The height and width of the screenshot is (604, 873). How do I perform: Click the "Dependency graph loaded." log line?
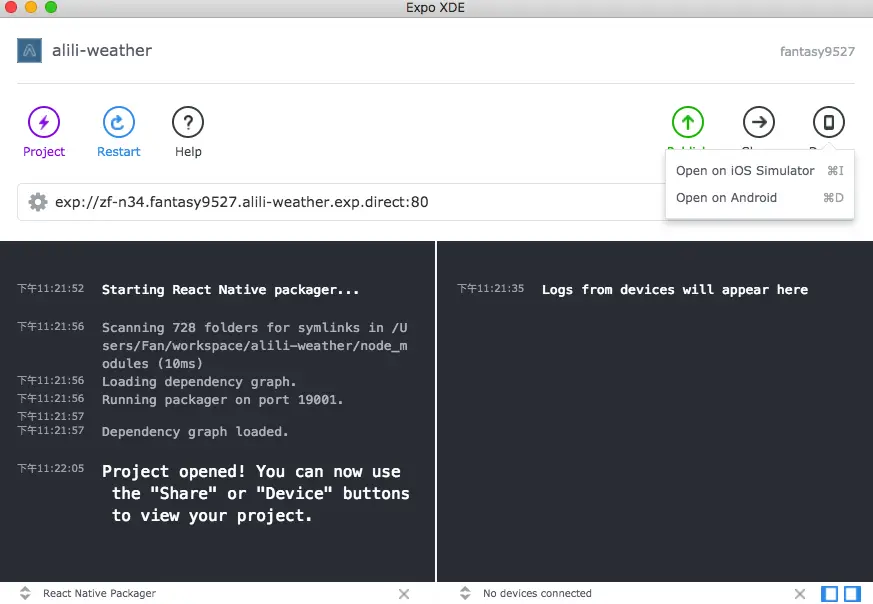(x=195, y=431)
